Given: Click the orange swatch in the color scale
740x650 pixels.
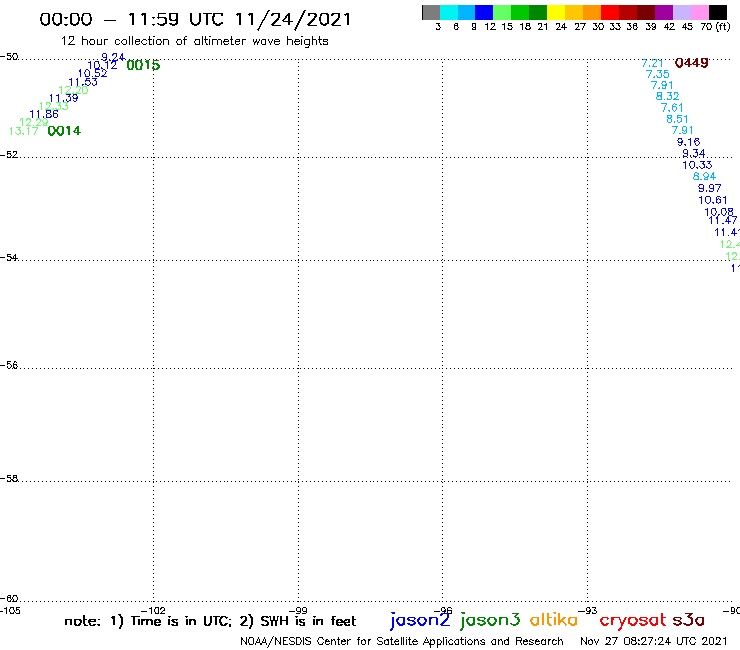Looking at the screenshot, I should [592, 12].
